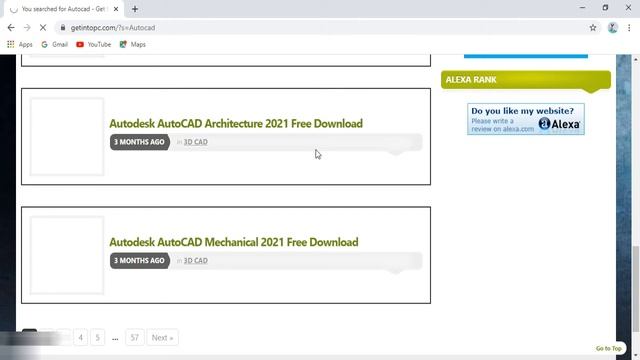640x360 pixels.
Task: Click the 'Go to Top' link
Action: pos(609,348)
